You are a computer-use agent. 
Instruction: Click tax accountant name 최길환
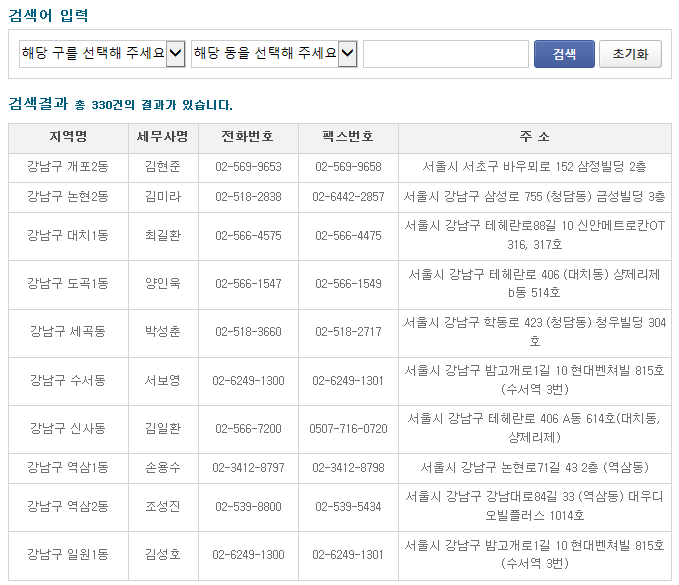tap(163, 236)
